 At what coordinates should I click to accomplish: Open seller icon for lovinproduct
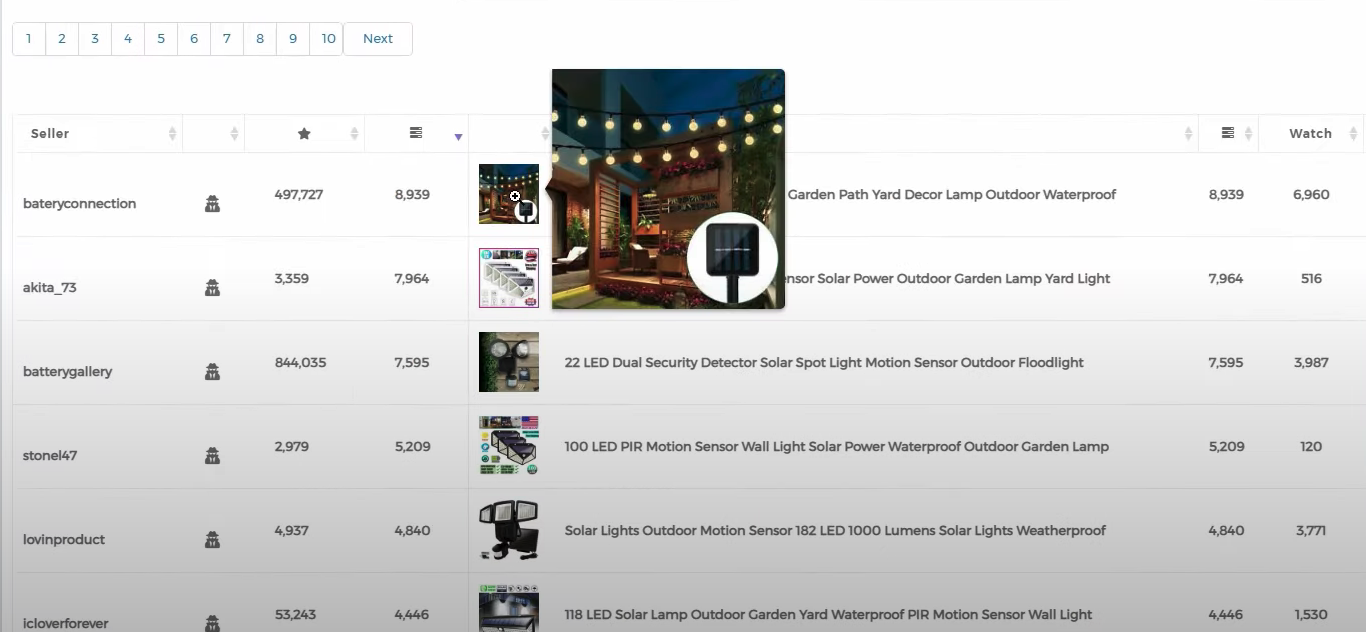click(212, 540)
